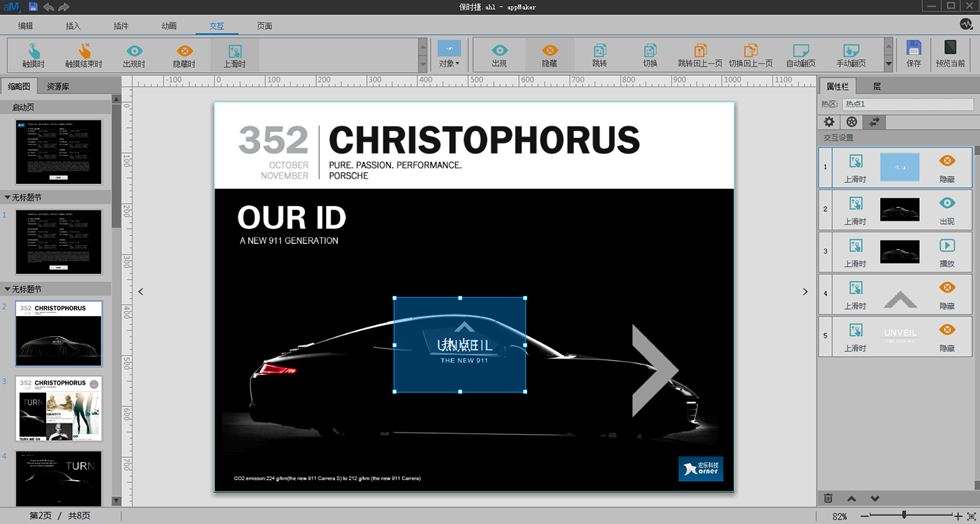Go to the previous page with the left canvas arrow
Screen dimensions: 980x524
pyautogui.click(x=141, y=291)
